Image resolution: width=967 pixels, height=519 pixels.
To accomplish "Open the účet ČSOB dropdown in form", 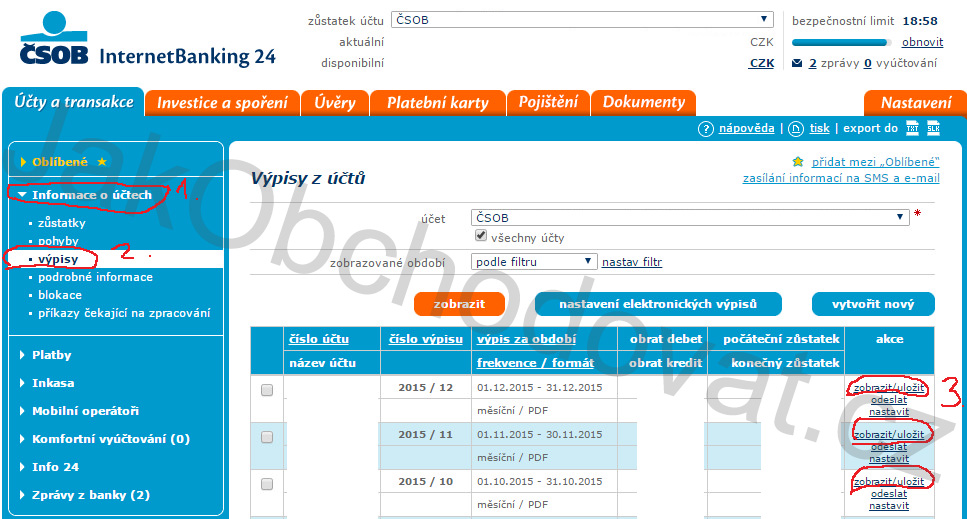I will [x=690, y=218].
